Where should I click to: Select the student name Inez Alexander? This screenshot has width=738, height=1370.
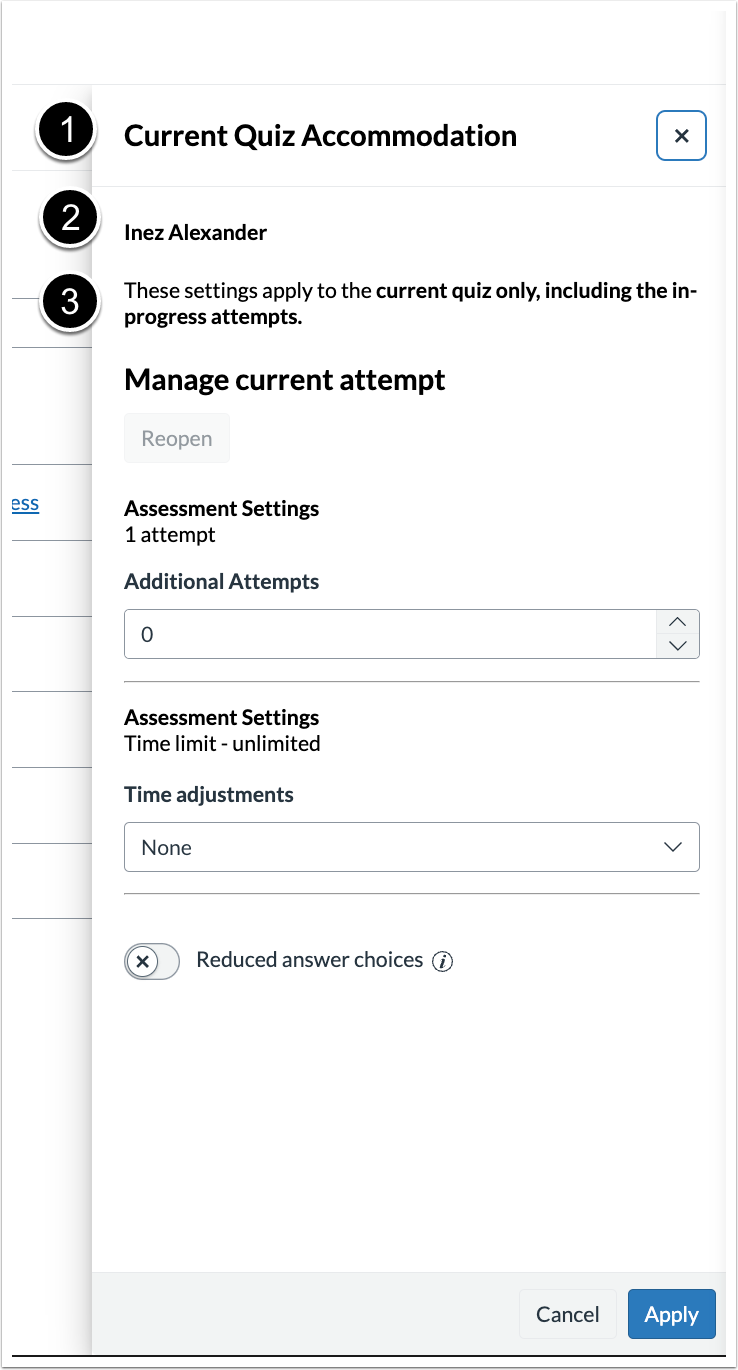tap(196, 233)
